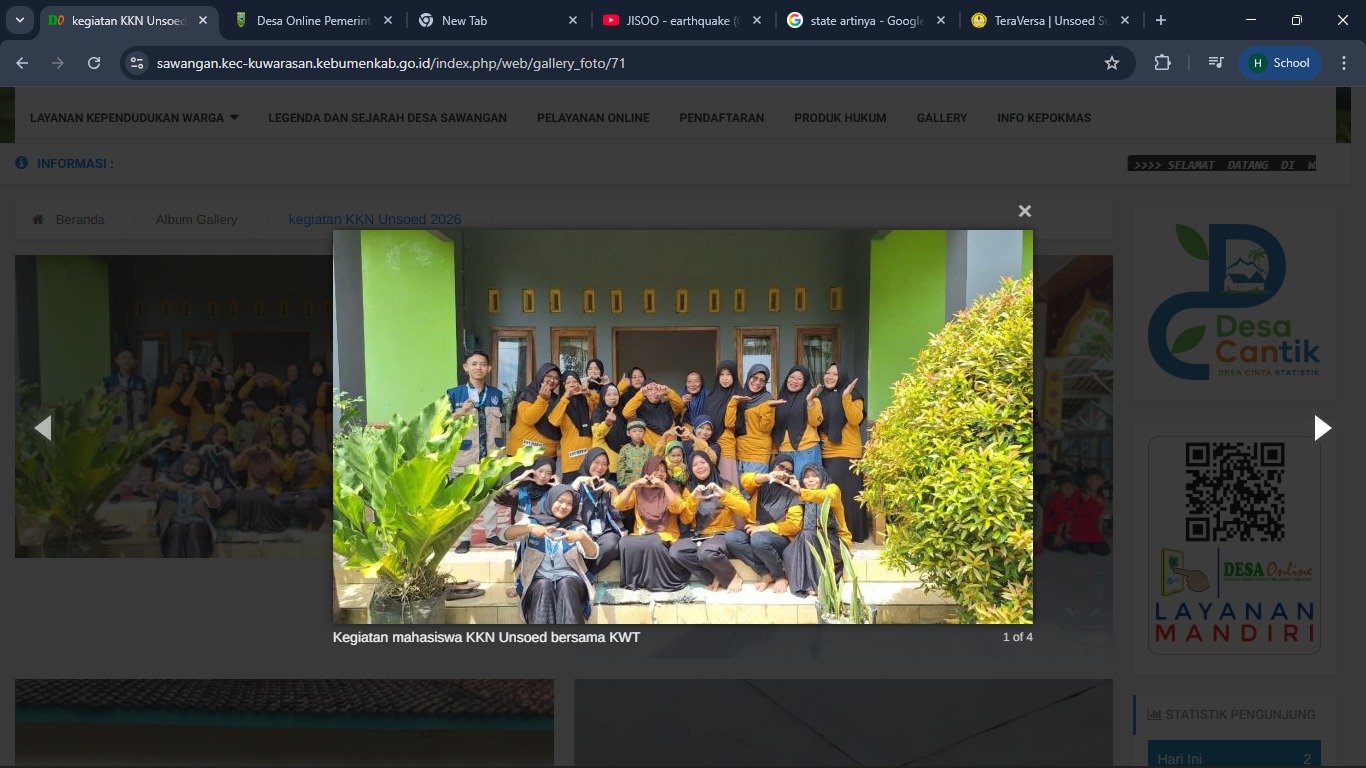Expand the LAYANAN KEPENDUDUKAN WARGA dropdown
Image resolution: width=1366 pixels, height=768 pixels.
pyautogui.click(x=130, y=117)
